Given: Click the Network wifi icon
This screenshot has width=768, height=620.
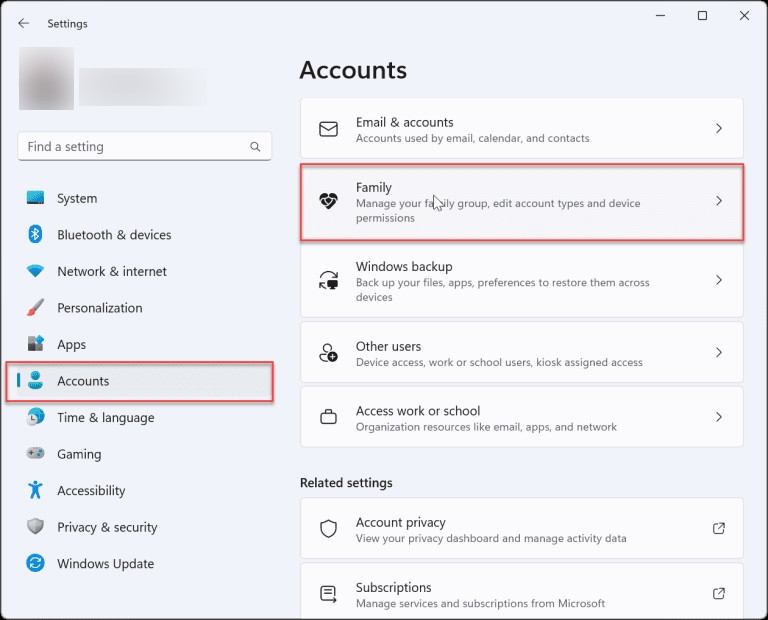Looking at the screenshot, I should pyautogui.click(x=35, y=270).
